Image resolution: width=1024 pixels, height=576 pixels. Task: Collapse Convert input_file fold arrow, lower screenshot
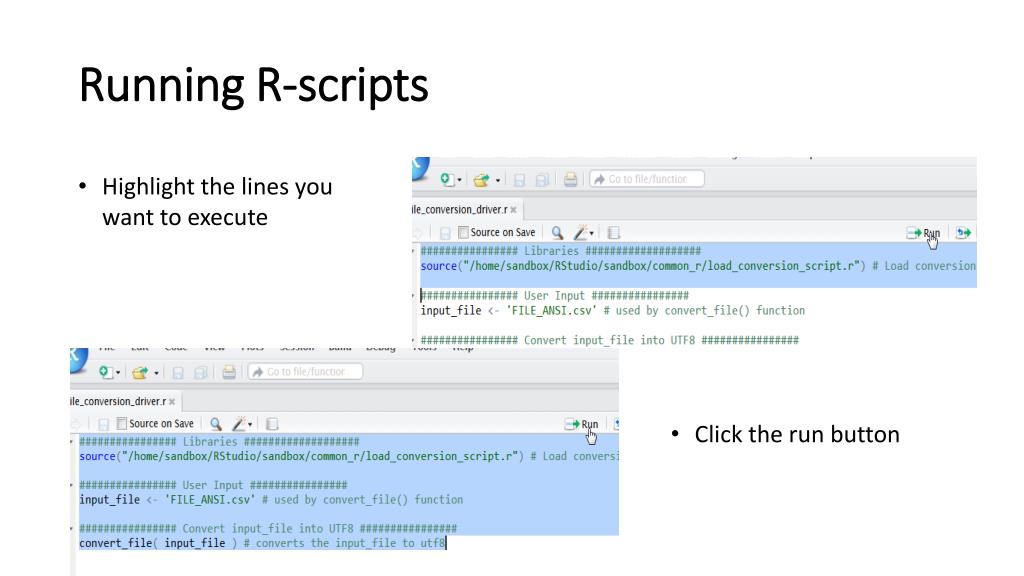[x=72, y=528]
